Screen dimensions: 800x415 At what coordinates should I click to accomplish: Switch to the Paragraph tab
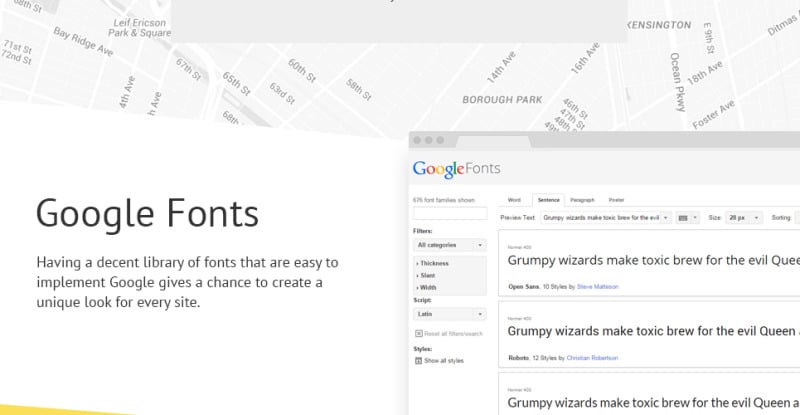[x=582, y=200]
